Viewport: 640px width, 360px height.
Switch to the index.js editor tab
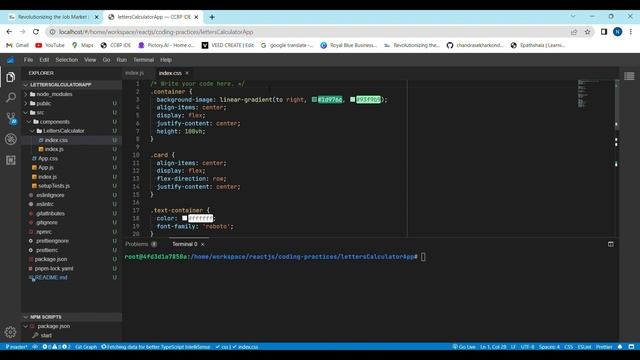(x=135, y=73)
